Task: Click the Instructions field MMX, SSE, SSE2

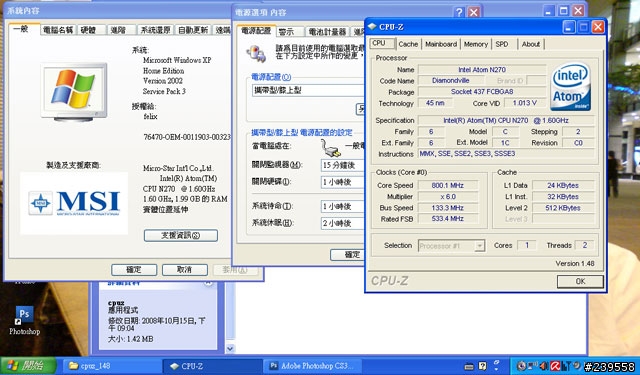Action: pyautogui.click(x=506, y=154)
